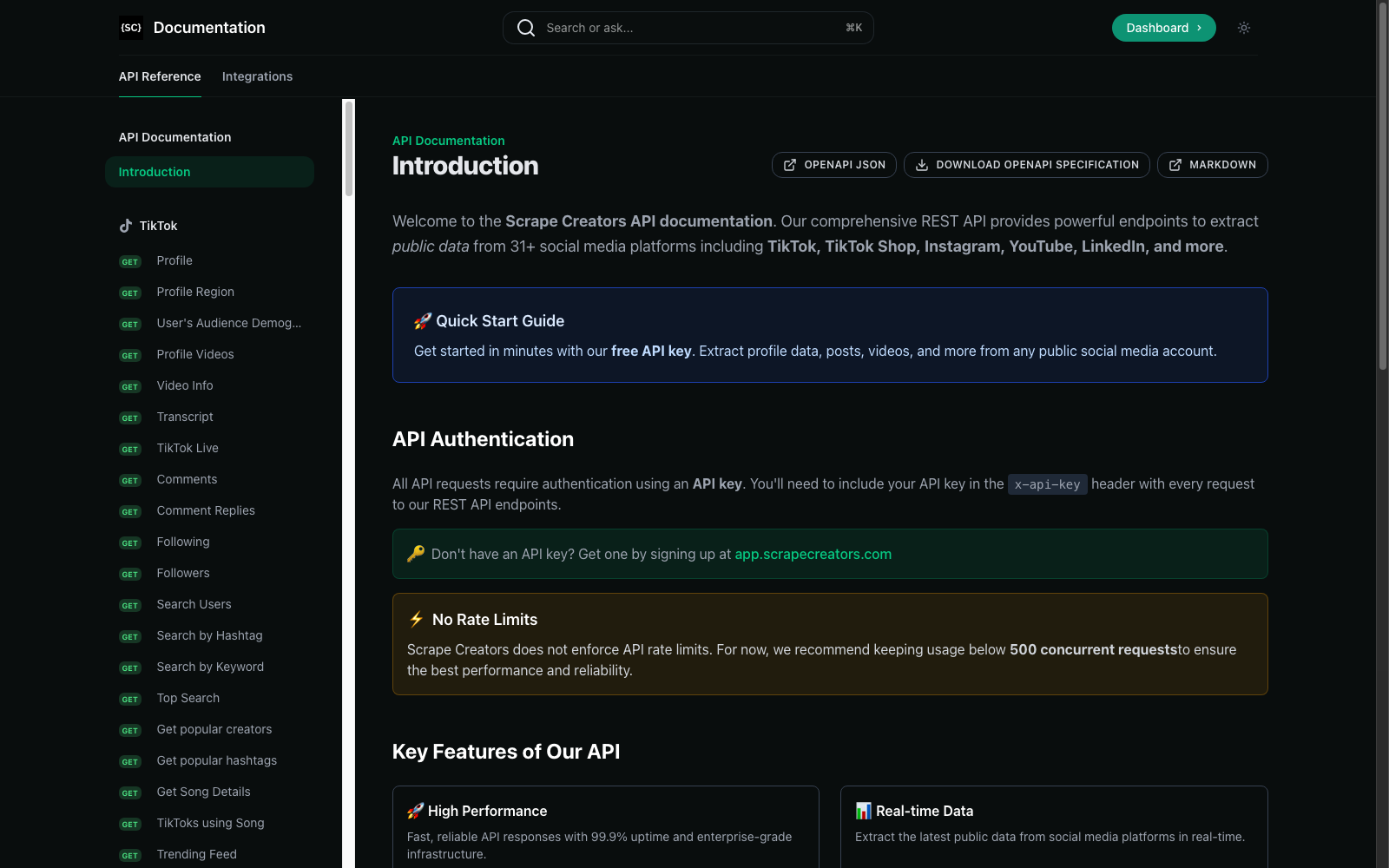Click the GET badge beside Followers

coord(130,574)
